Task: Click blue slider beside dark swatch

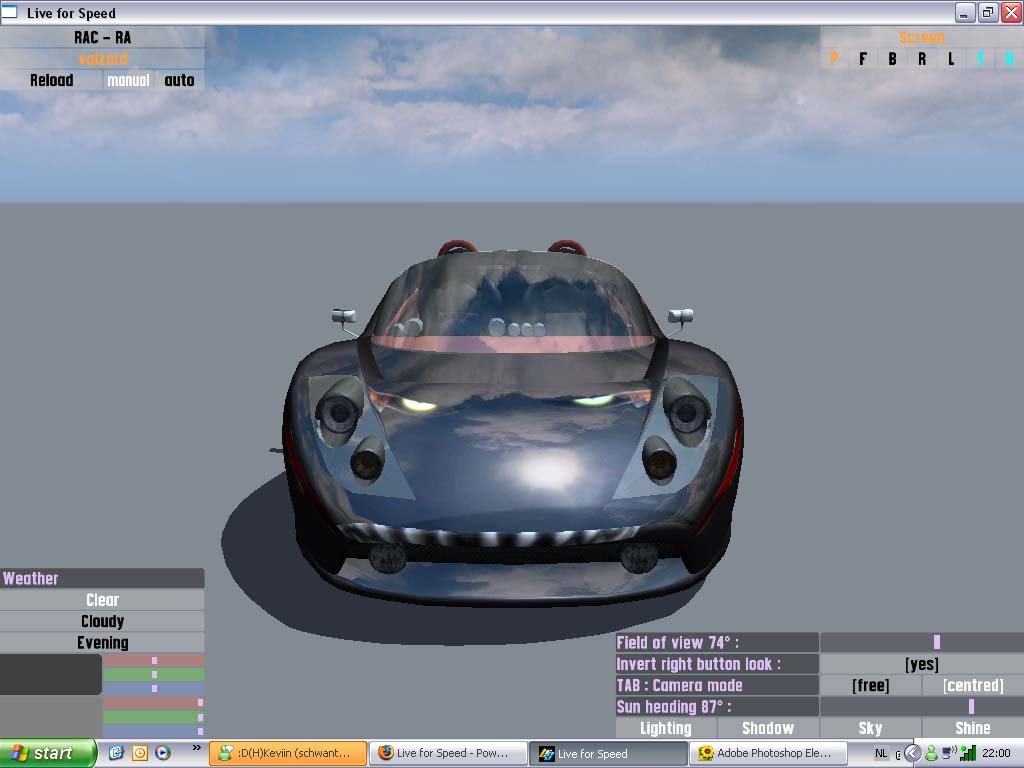Action: (x=153, y=688)
